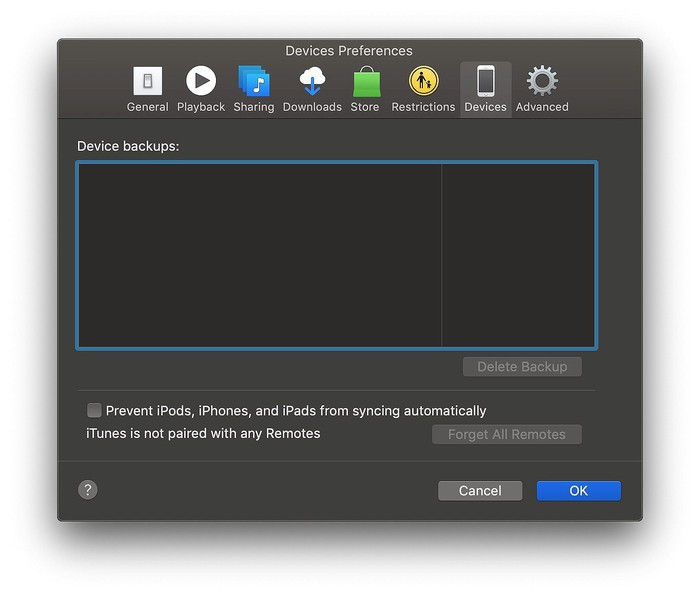Image resolution: width=700 pixels, height=597 pixels.
Task: Click the help question mark button
Action: (88, 490)
